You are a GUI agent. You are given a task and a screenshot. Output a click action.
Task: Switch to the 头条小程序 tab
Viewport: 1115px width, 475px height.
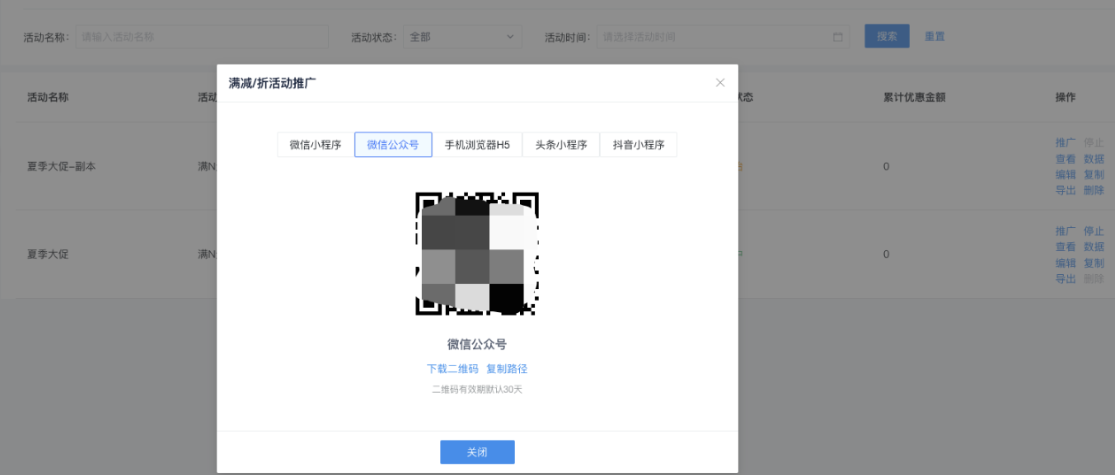point(560,145)
